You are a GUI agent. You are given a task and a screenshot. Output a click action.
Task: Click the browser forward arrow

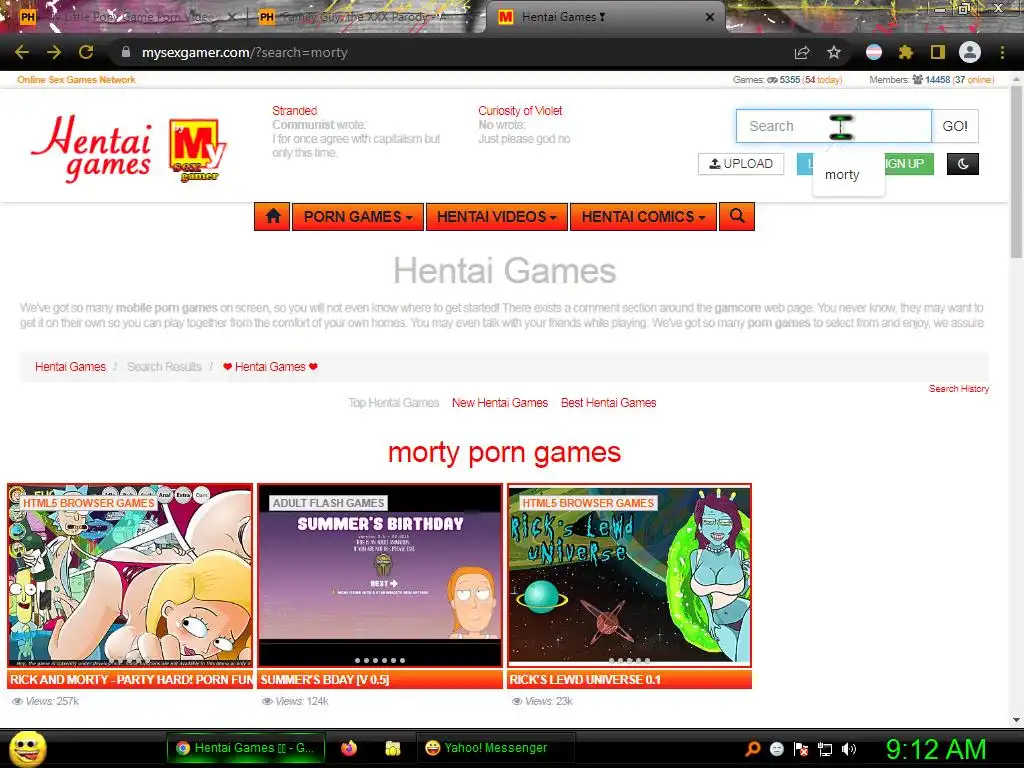[x=54, y=52]
